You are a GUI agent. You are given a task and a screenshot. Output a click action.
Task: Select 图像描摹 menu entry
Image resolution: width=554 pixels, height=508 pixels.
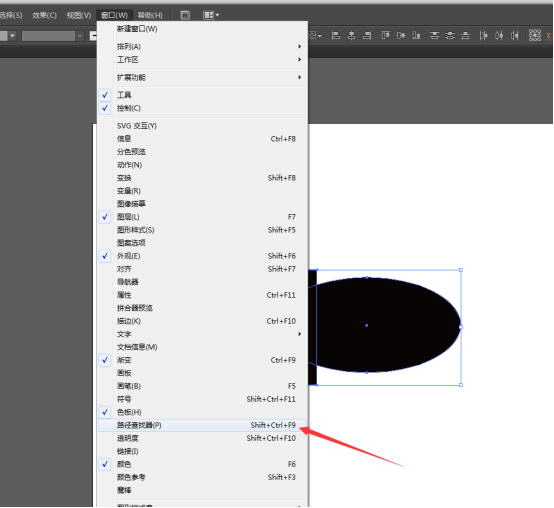point(203,204)
